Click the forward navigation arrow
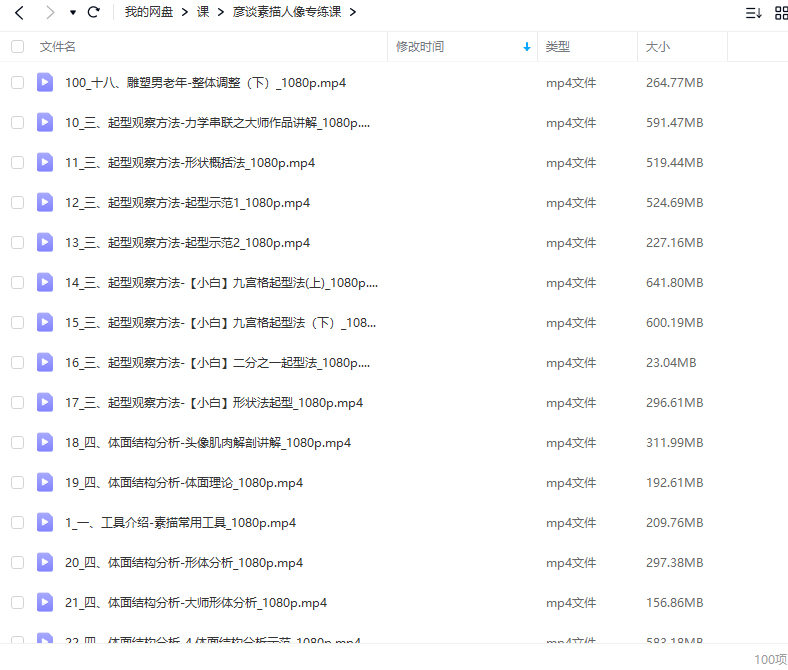The height and width of the screenshot is (670, 788). coord(49,13)
